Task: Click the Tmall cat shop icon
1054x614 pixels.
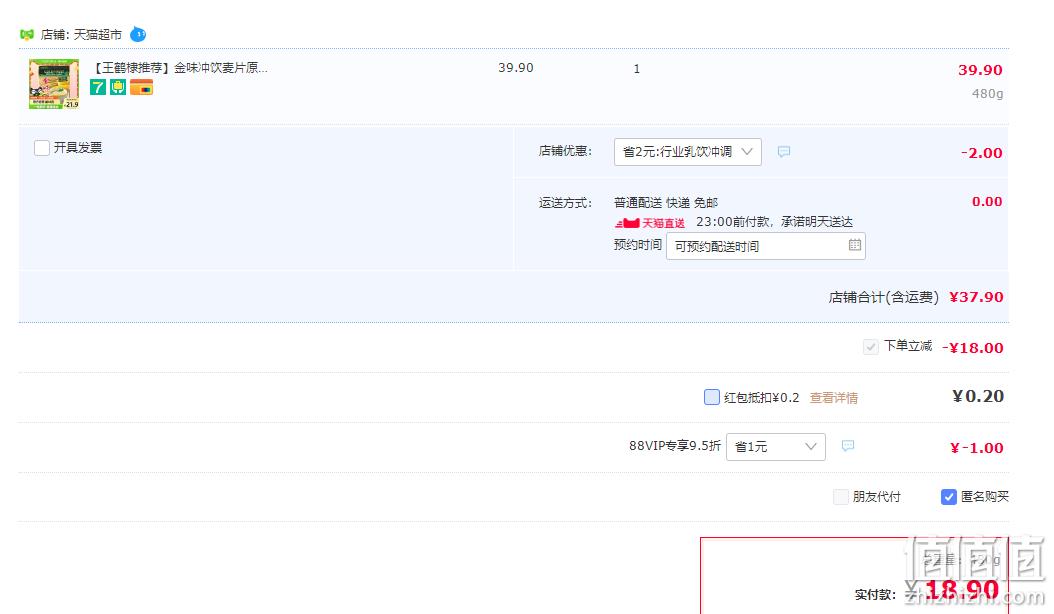Action: tap(27, 34)
